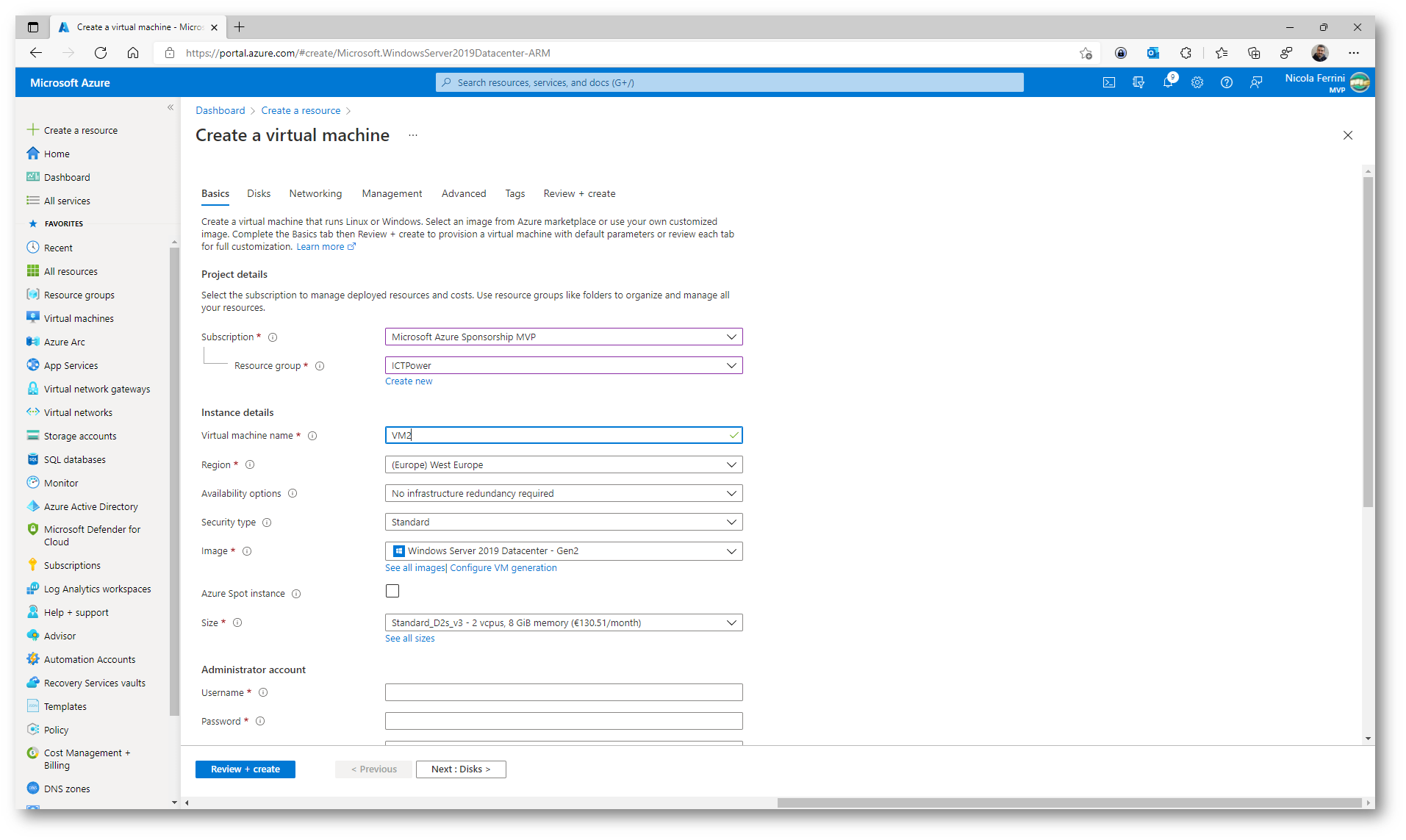Click the Azure Active Directory icon
1406x840 pixels.
click(x=33, y=506)
